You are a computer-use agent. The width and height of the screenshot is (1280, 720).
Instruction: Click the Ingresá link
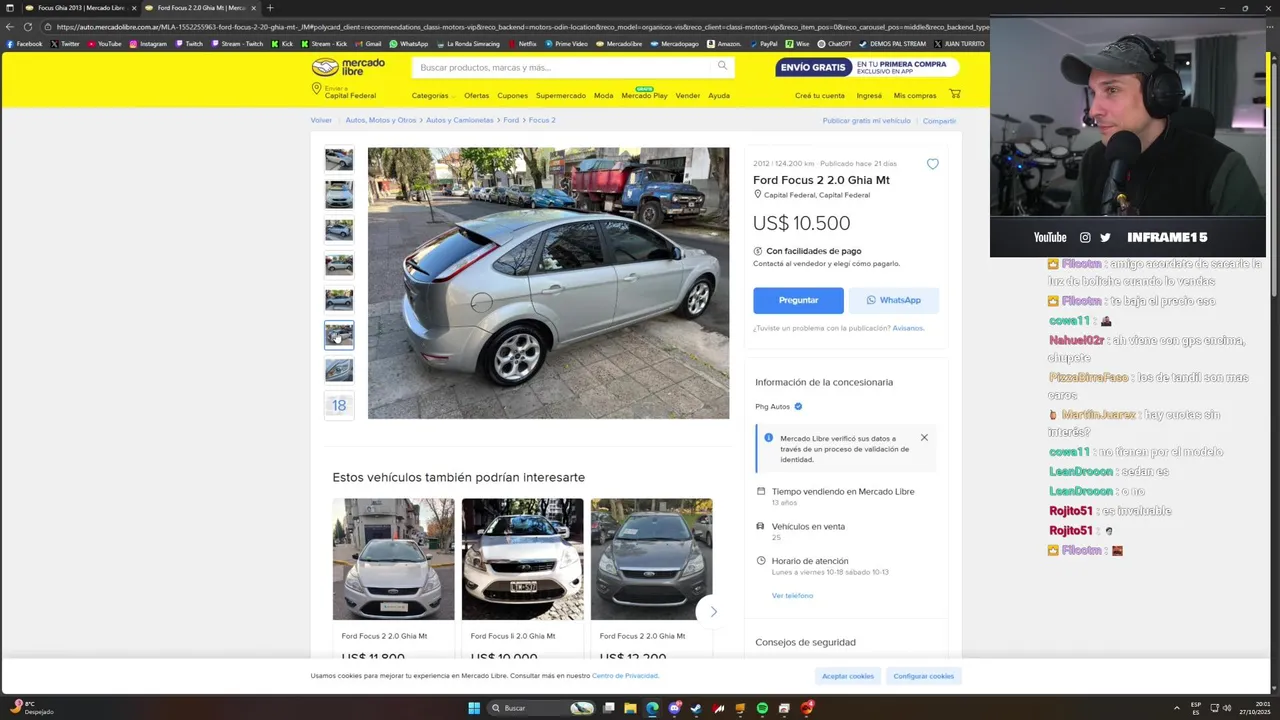pyautogui.click(x=869, y=96)
